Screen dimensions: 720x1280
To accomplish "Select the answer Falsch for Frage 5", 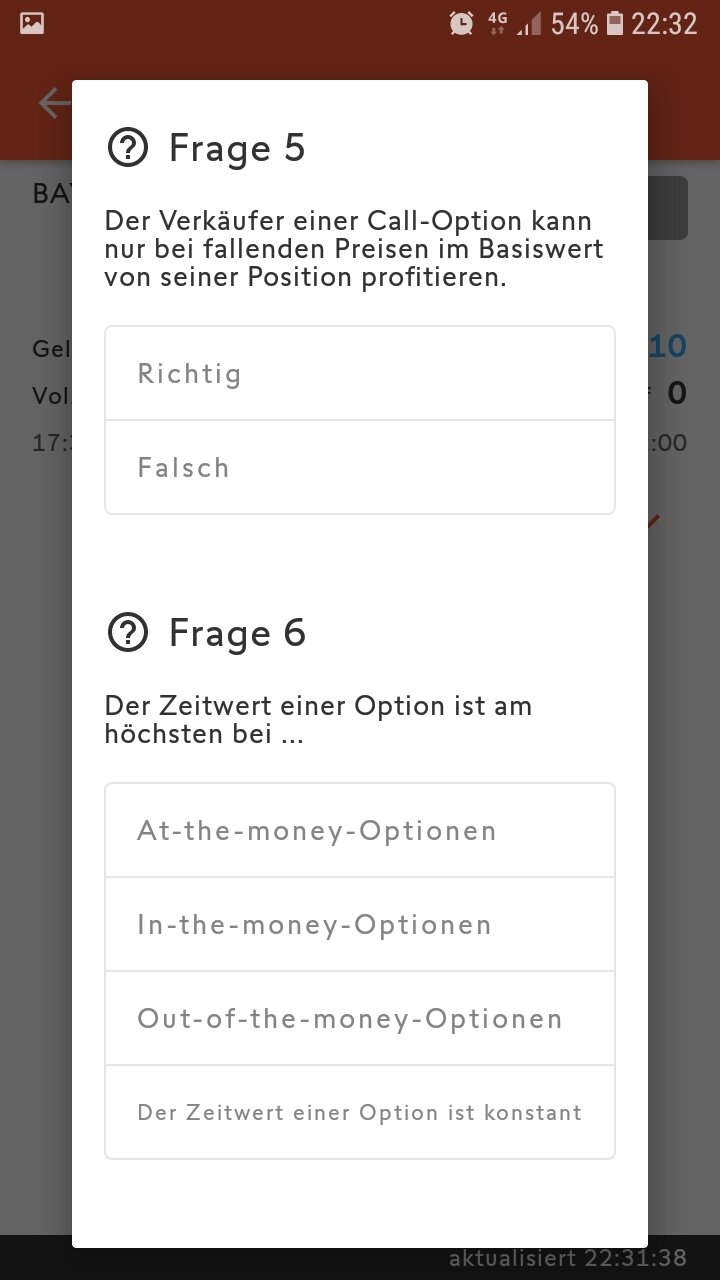I will coord(360,468).
